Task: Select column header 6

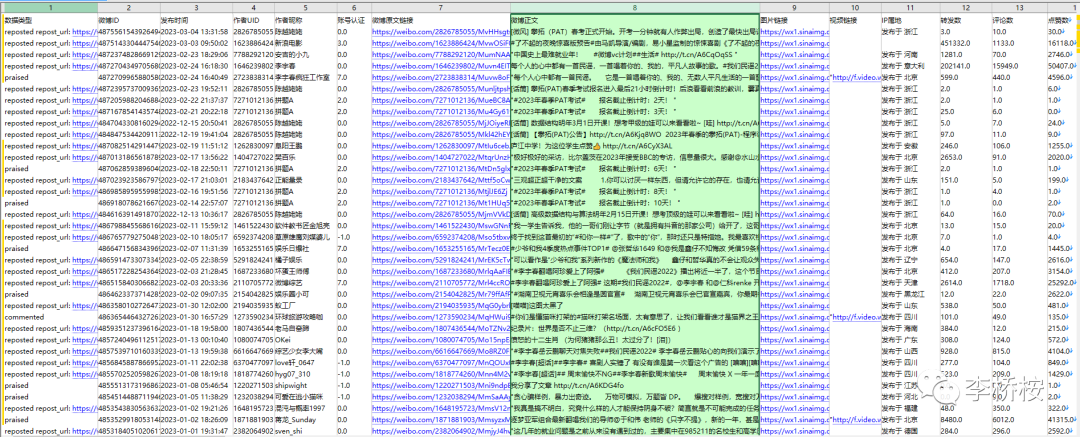Action: [x=353, y=7]
